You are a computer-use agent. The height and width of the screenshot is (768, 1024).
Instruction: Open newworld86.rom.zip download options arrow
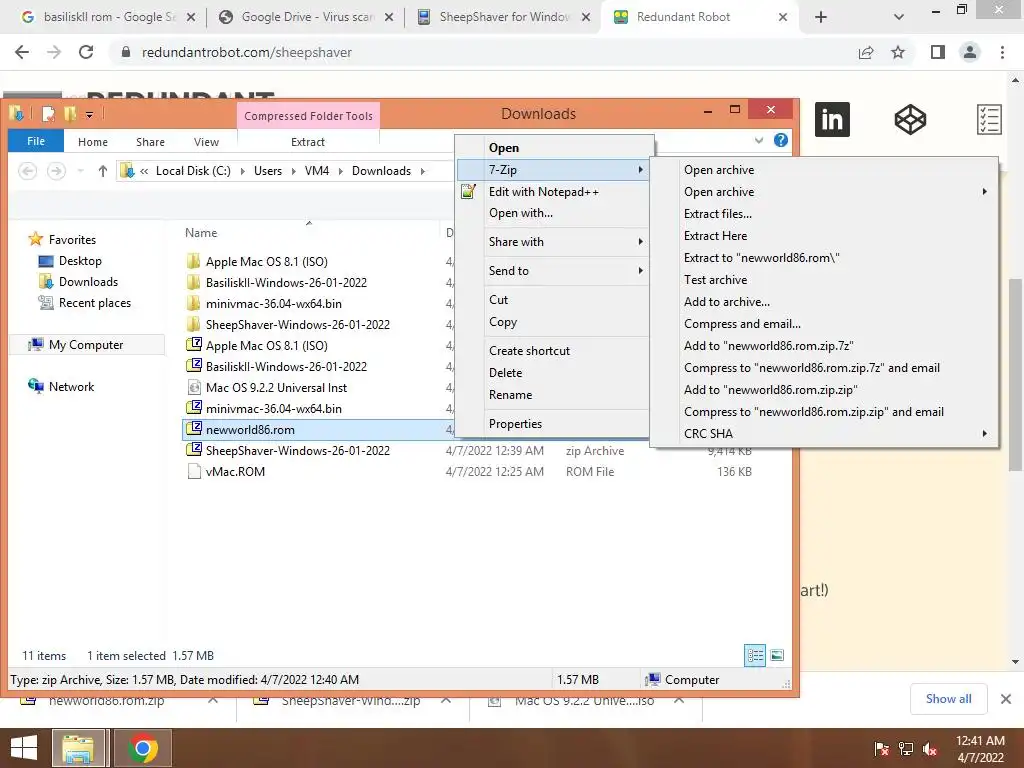pyautogui.click(x=213, y=701)
